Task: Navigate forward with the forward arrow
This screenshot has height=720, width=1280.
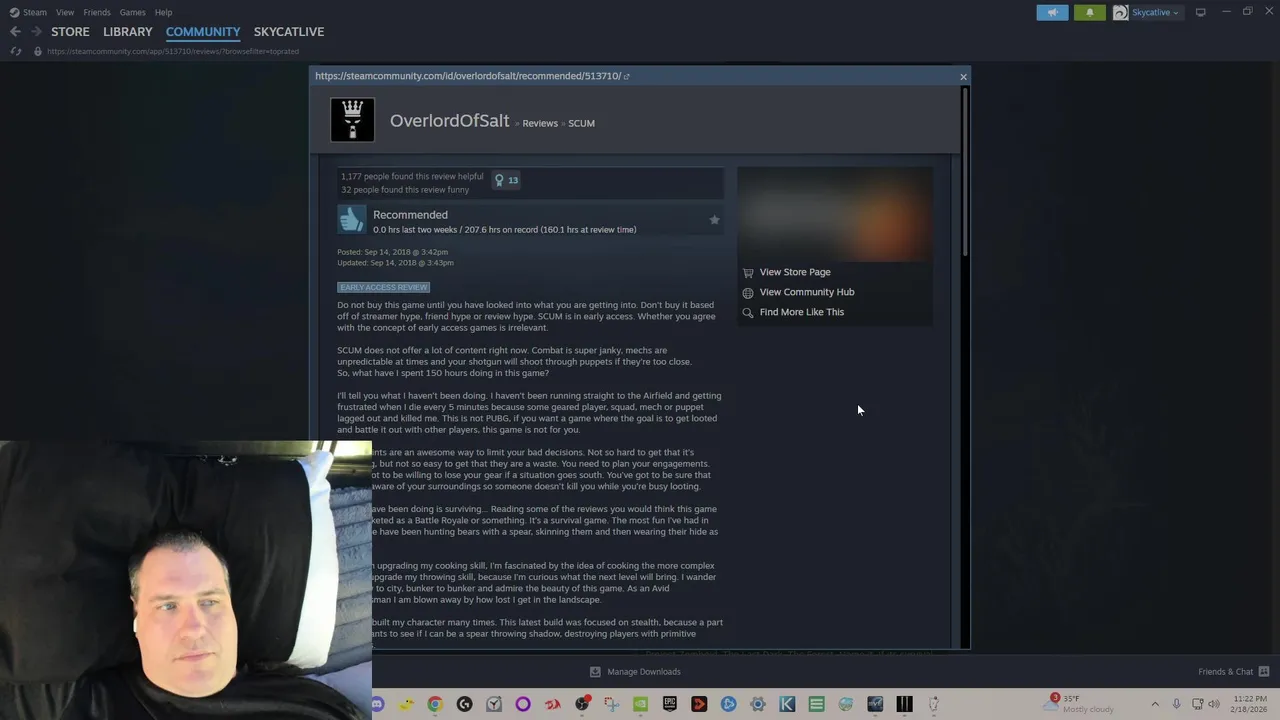Action: 36,32
